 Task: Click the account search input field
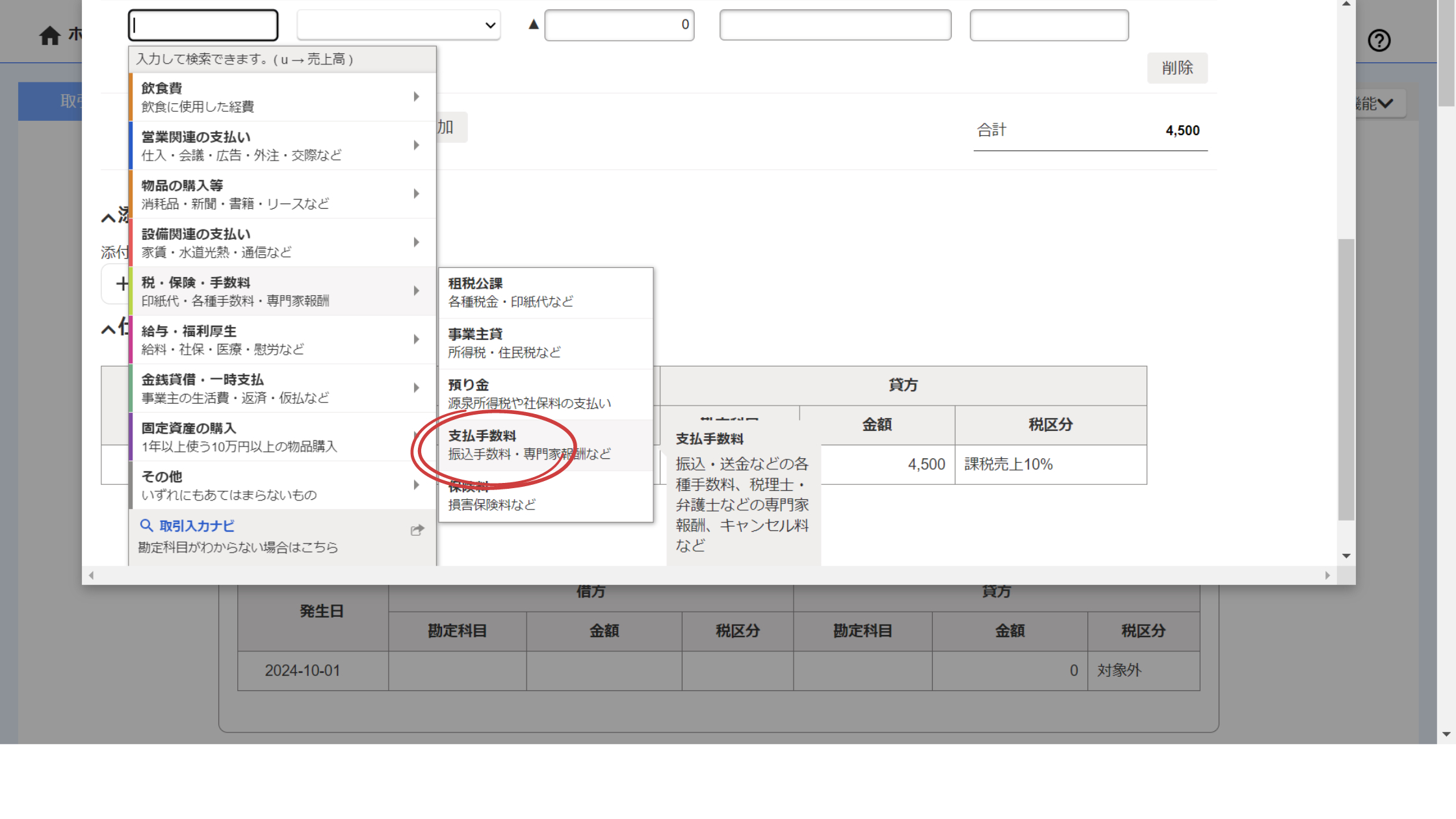(203, 25)
